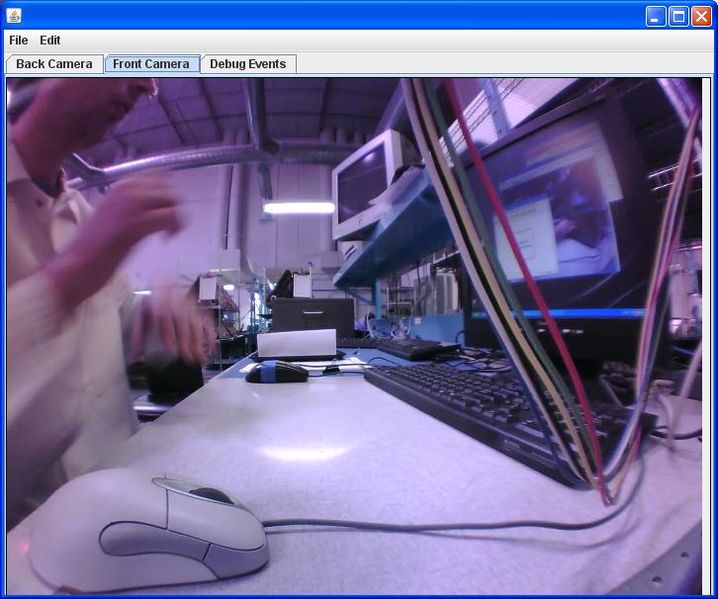
Task: Select the Front Camera tab
Action: [151, 64]
